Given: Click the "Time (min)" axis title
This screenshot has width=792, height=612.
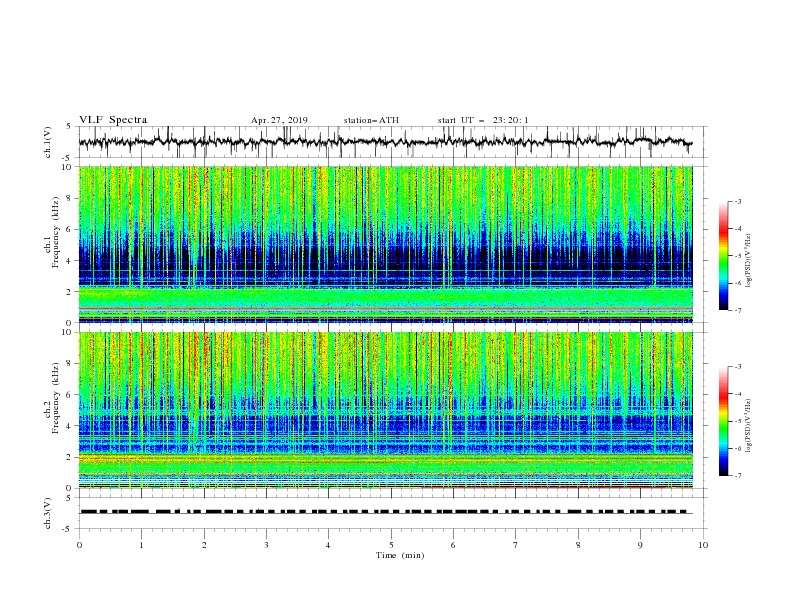Looking at the screenshot, I should 400,555.
